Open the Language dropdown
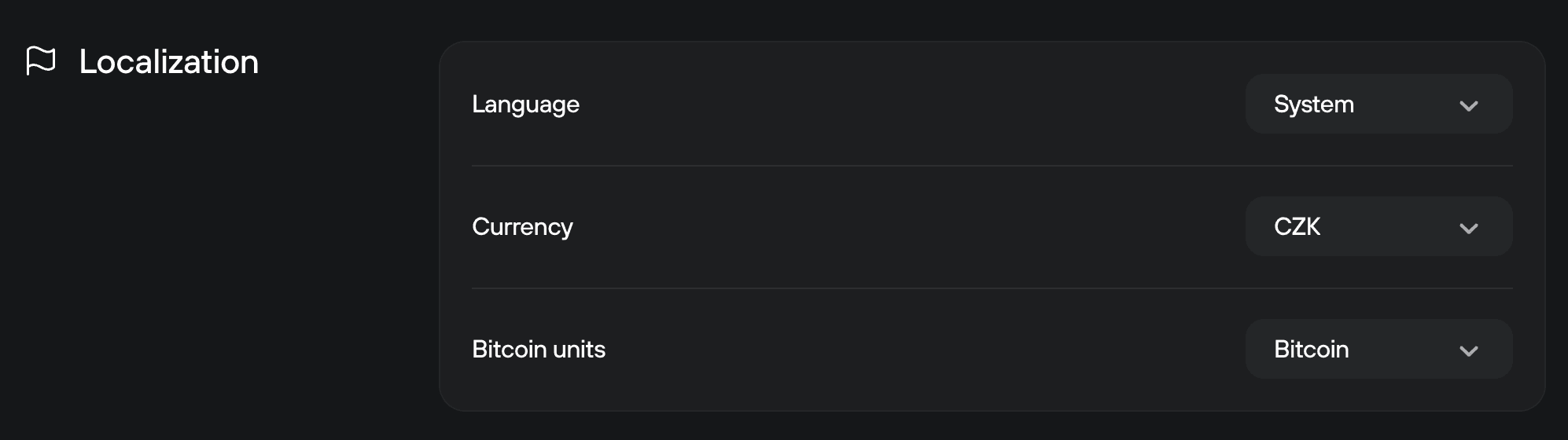The height and width of the screenshot is (440, 1568). (x=1378, y=104)
